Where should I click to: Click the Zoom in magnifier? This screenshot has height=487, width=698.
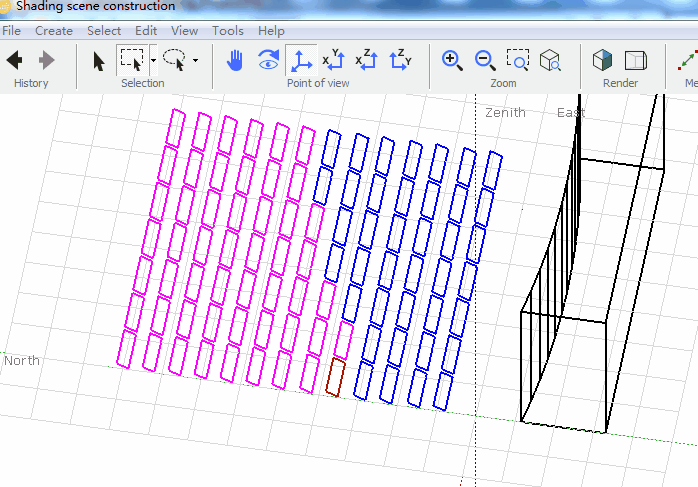point(452,60)
